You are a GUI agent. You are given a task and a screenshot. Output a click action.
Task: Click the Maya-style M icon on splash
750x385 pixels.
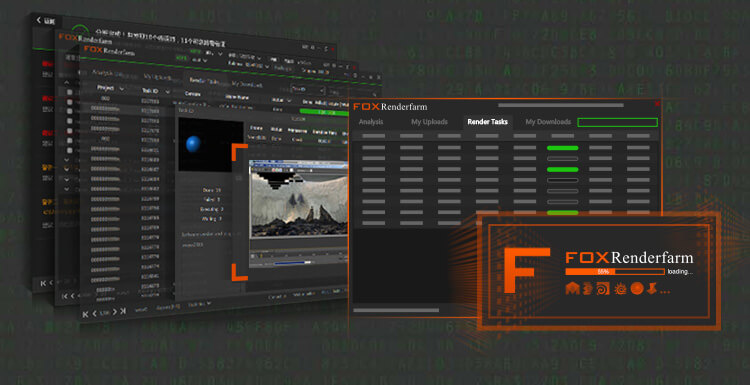coord(572,288)
